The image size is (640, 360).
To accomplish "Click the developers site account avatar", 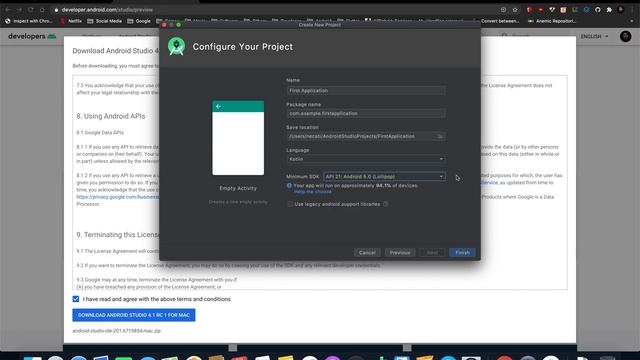I will click(625, 36).
